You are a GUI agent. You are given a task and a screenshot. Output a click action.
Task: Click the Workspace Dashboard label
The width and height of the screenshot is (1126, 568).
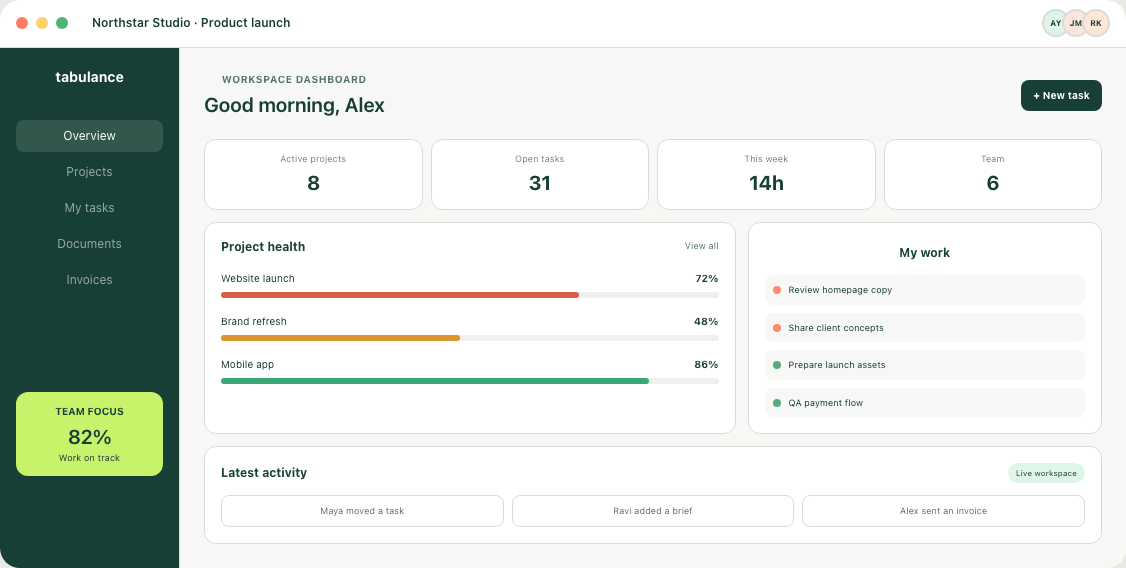coord(294,80)
